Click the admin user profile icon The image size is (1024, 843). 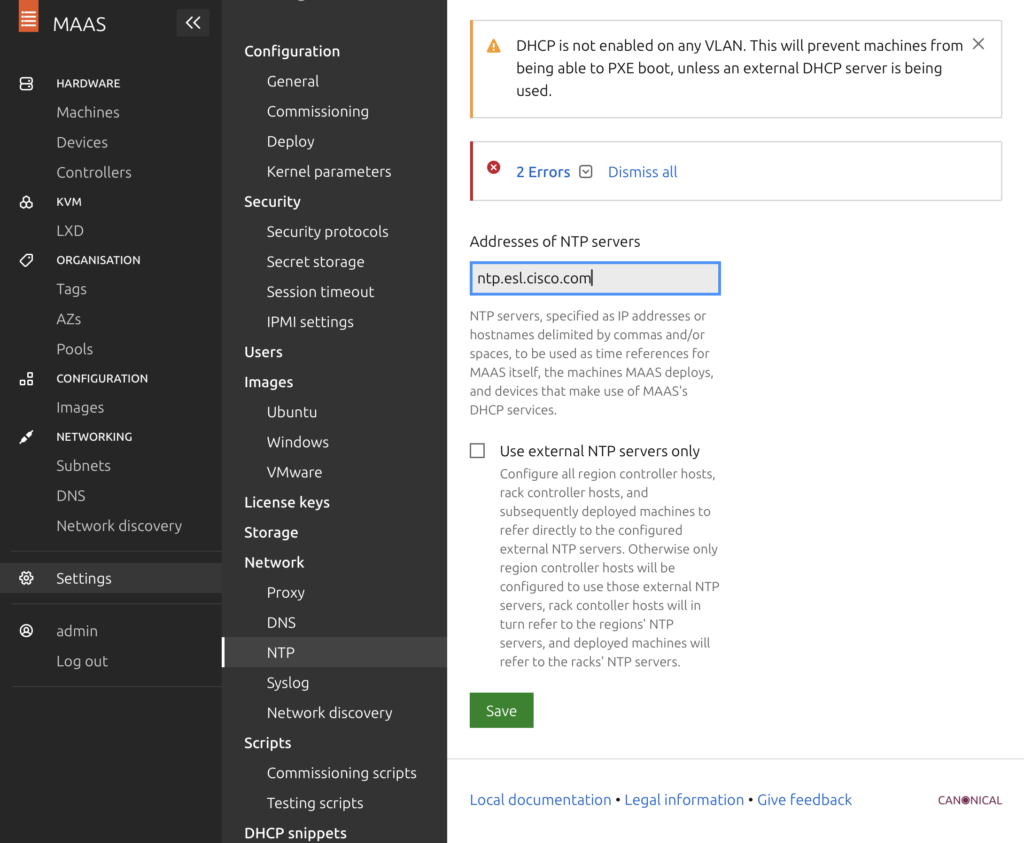[26, 631]
